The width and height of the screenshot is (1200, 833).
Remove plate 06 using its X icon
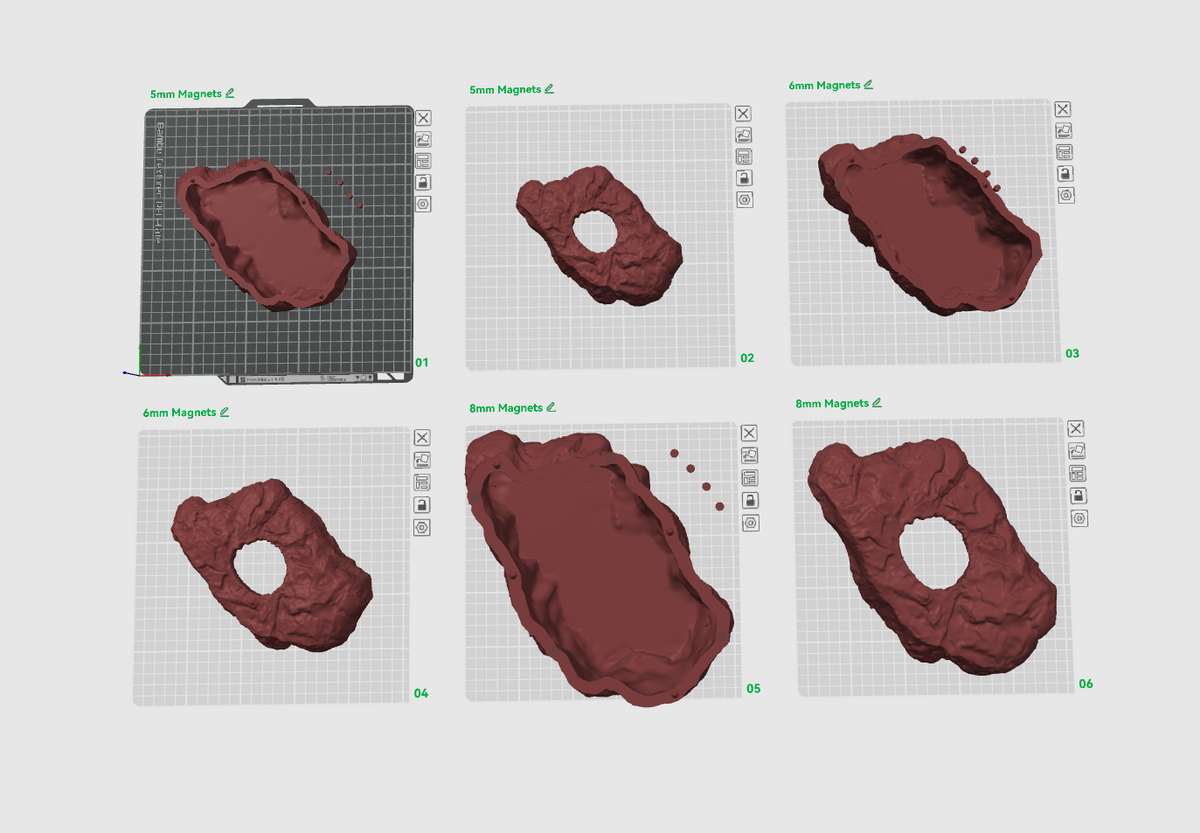tap(1076, 429)
